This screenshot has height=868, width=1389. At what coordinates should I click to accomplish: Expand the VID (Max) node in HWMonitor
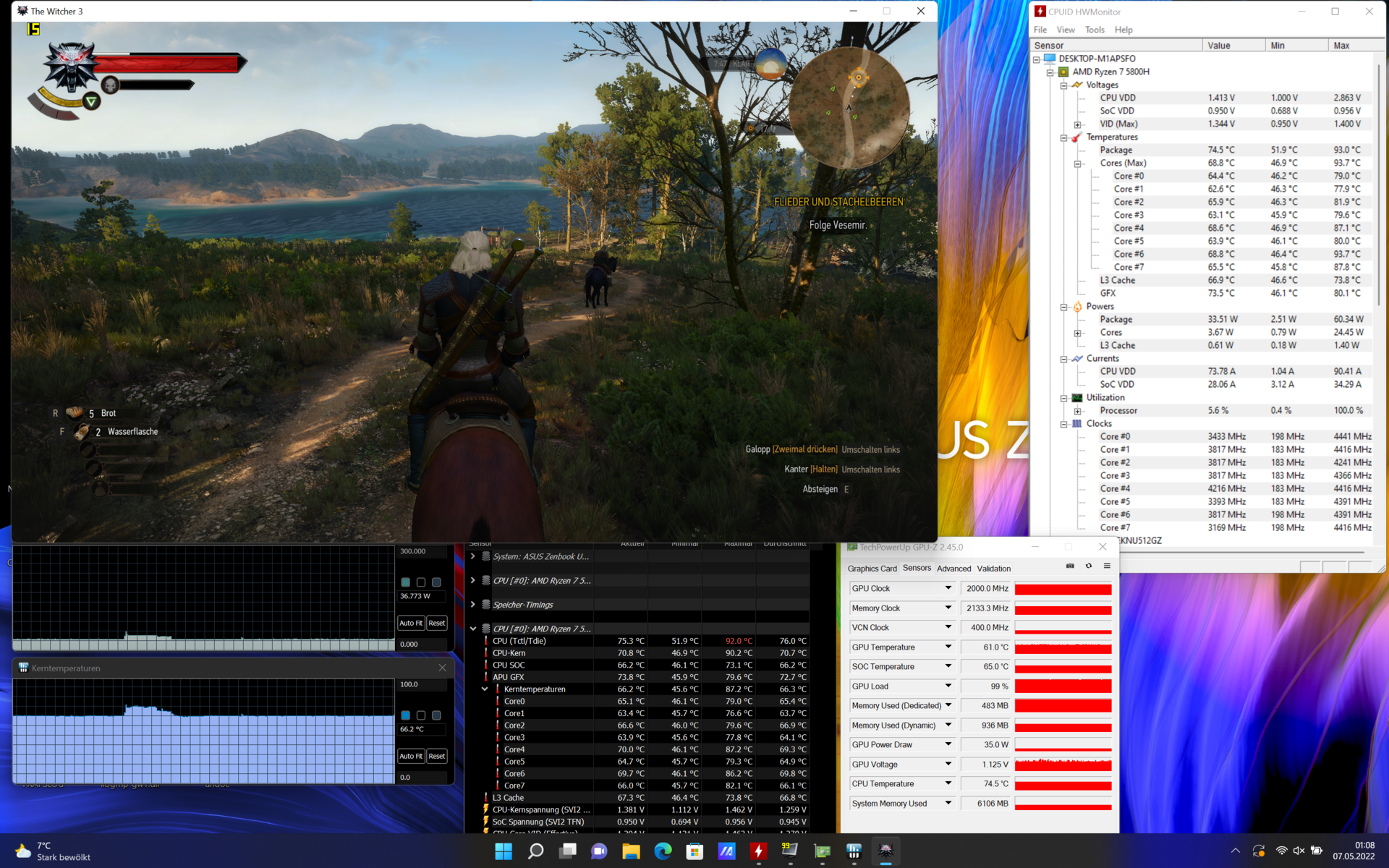[1077, 124]
